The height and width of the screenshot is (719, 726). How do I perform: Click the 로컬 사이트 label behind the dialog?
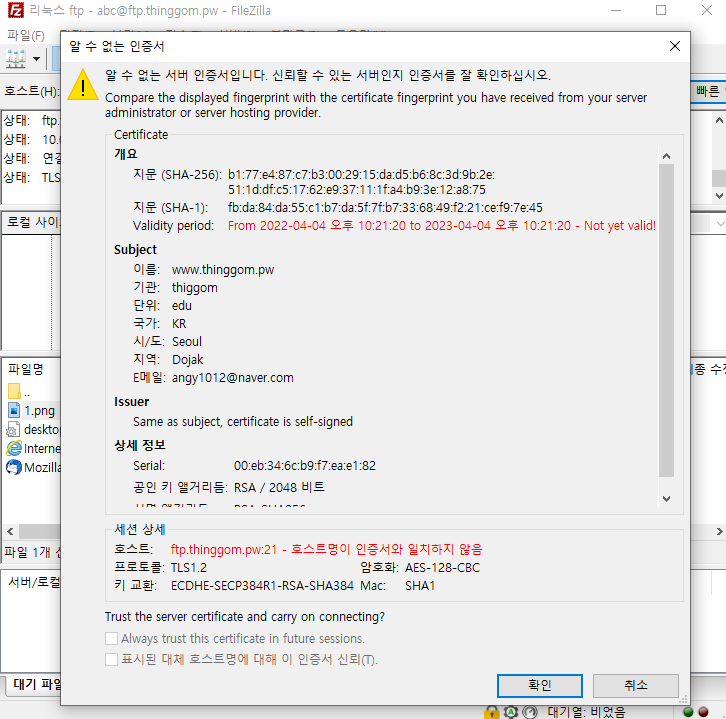pos(32,222)
